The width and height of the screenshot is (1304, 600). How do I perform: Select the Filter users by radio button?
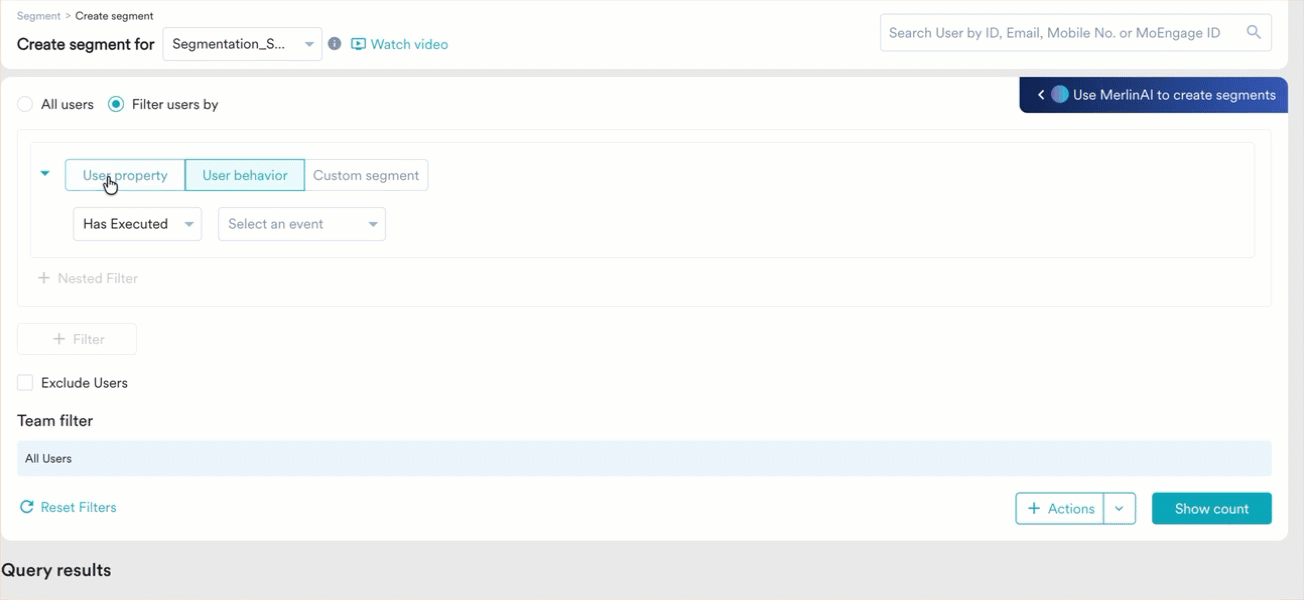coord(115,103)
